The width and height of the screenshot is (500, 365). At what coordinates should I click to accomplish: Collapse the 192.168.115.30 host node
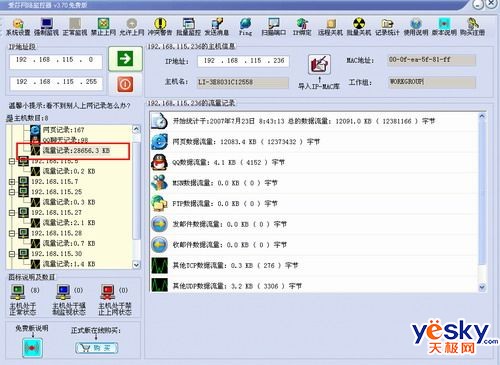coord(12,254)
